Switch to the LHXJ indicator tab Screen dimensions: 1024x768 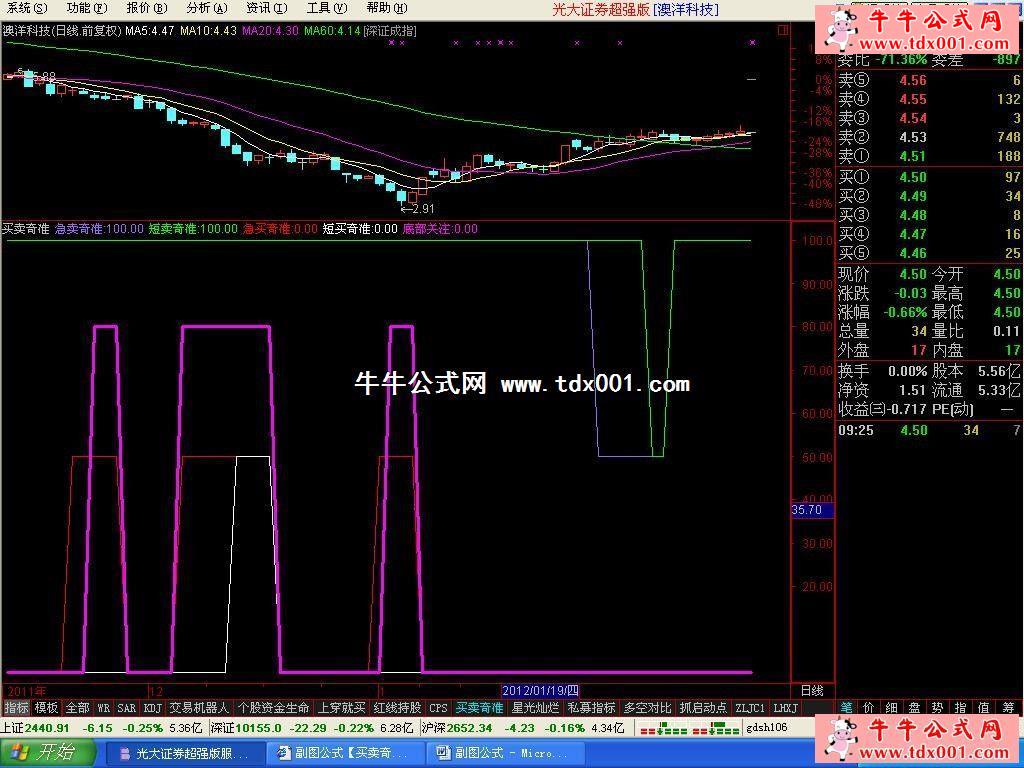click(x=786, y=708)
